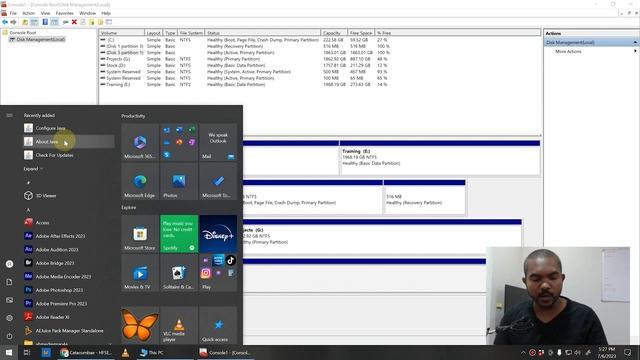The image size is (640, 360).
Task: Open Microsoft To Do tile
Action: pos(218,181)
